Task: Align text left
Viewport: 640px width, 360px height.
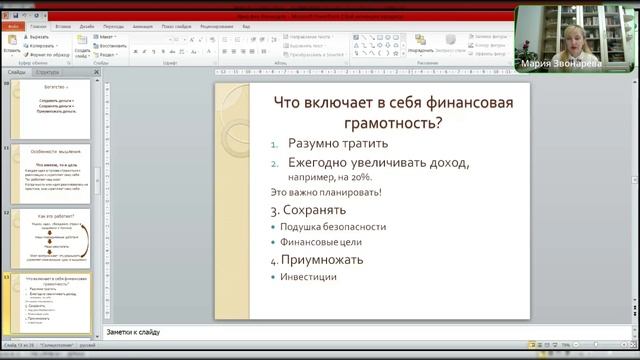Action: coord(224,51)
